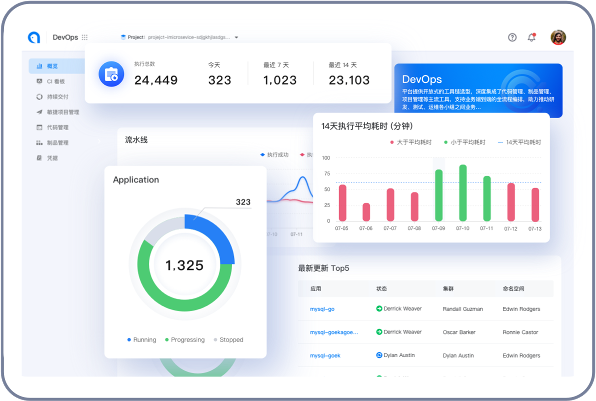Click the round blue 执行总数 clipboard icon
The width and height of the screenshot is (596, 401).
[111, 74]
